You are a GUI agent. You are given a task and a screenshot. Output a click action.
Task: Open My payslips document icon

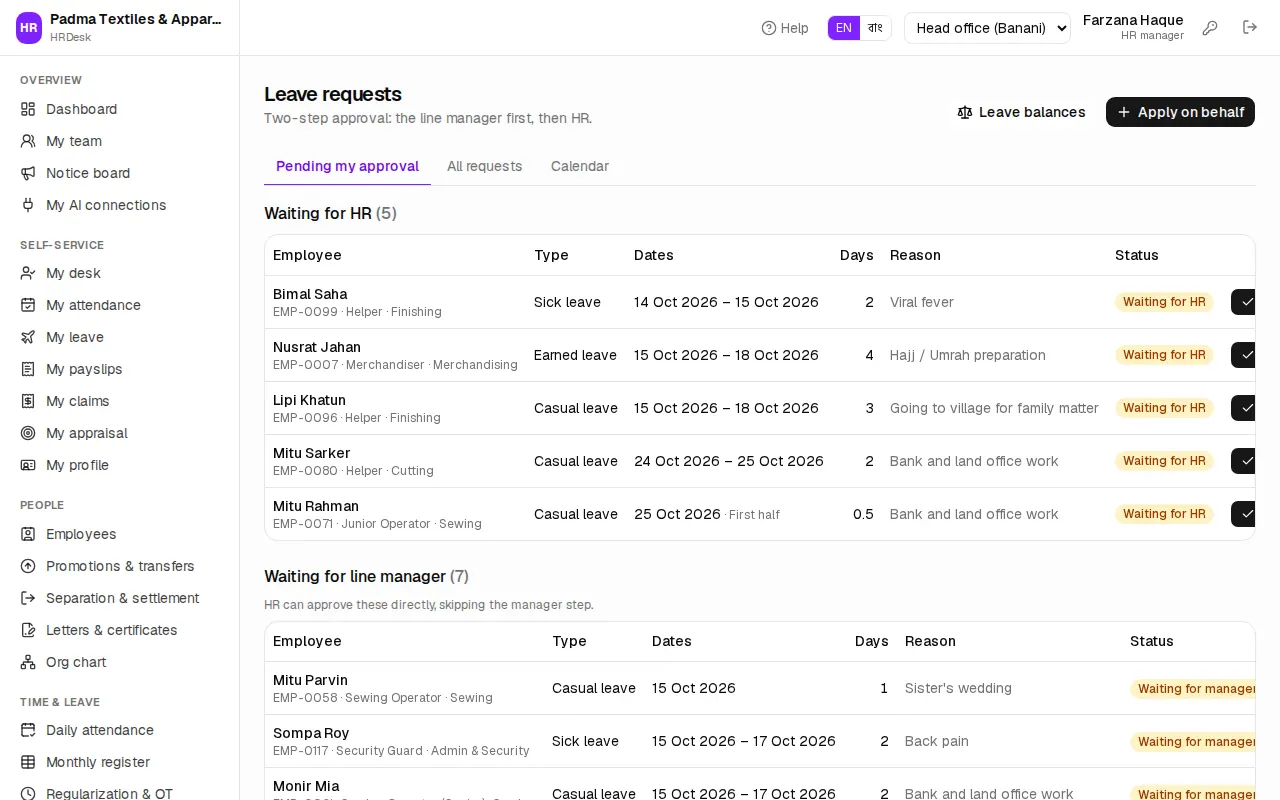28,369
